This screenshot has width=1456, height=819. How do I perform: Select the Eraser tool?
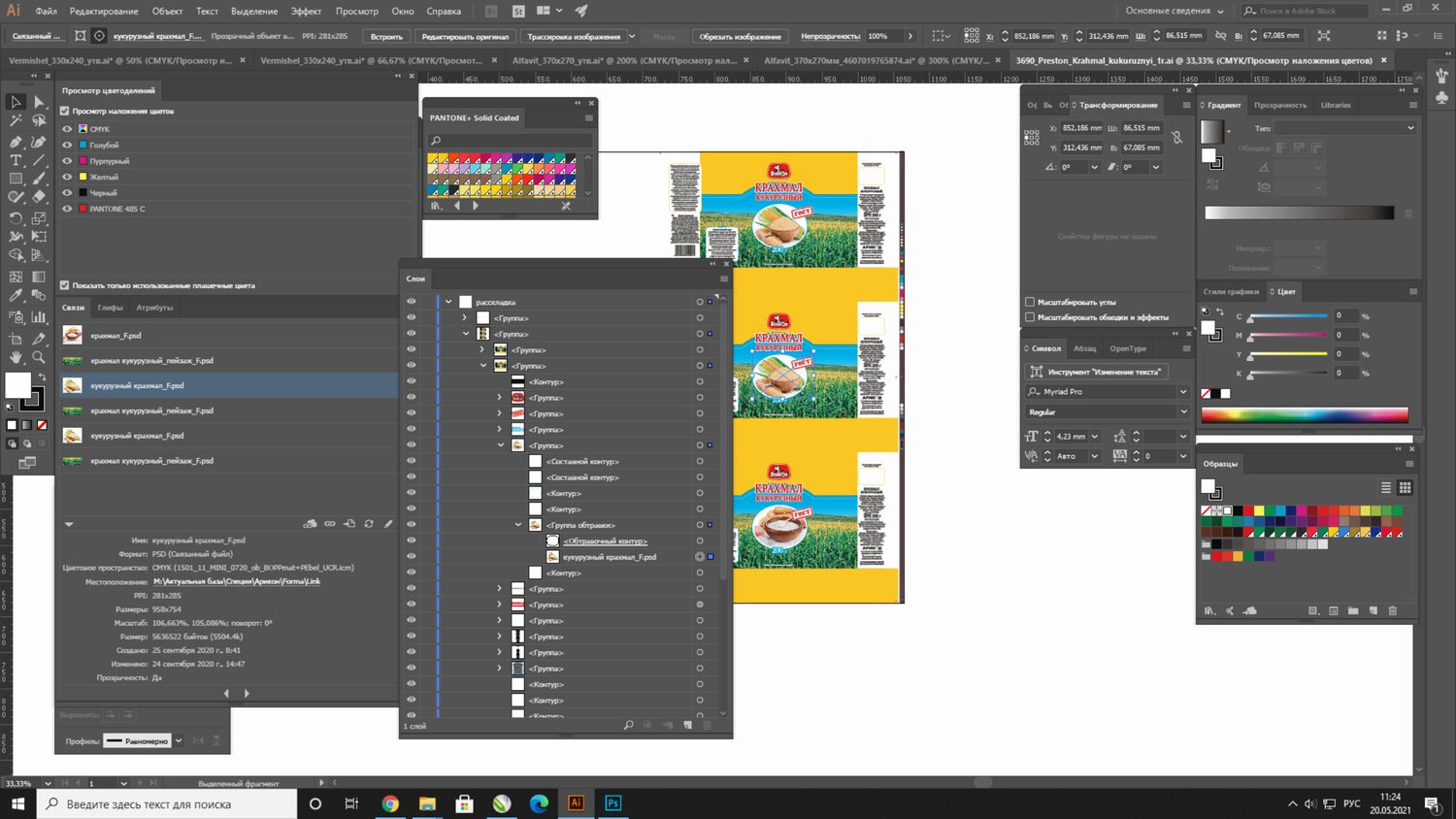(39, 198)
